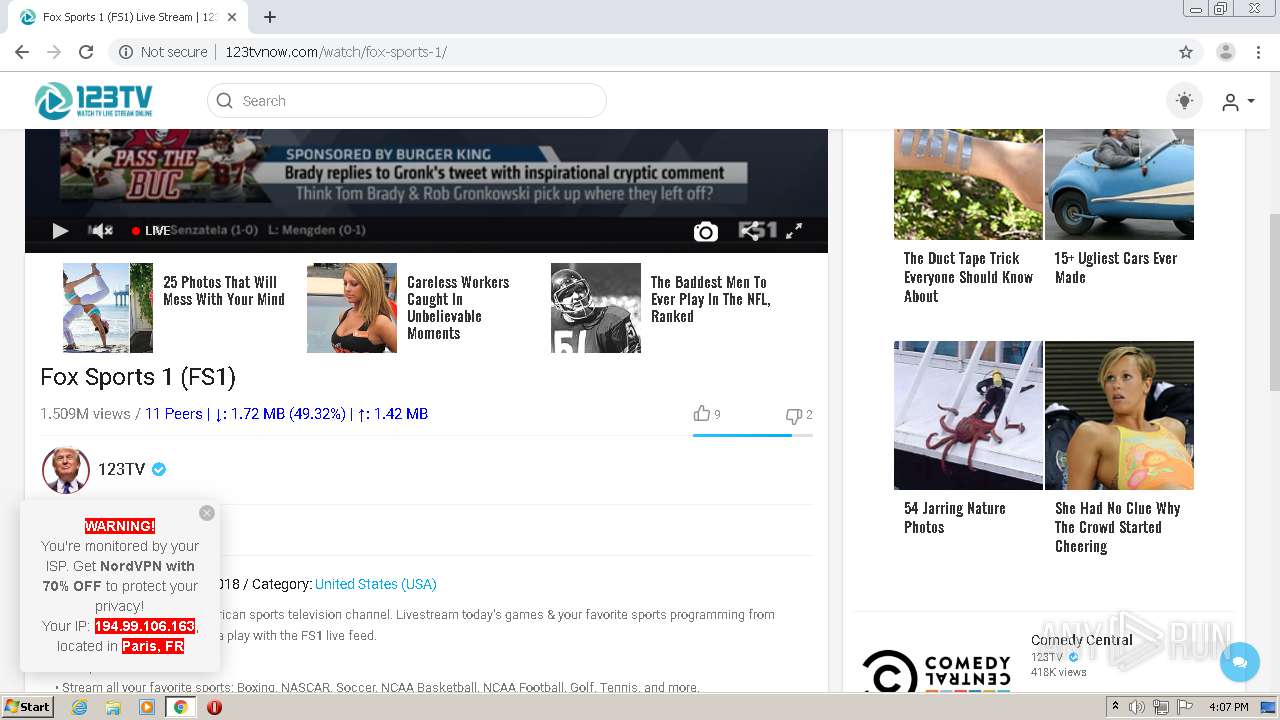Open the 123TV channel name link
The width and height of the screenshot is (1280, 720).
[x=122, y=469]
